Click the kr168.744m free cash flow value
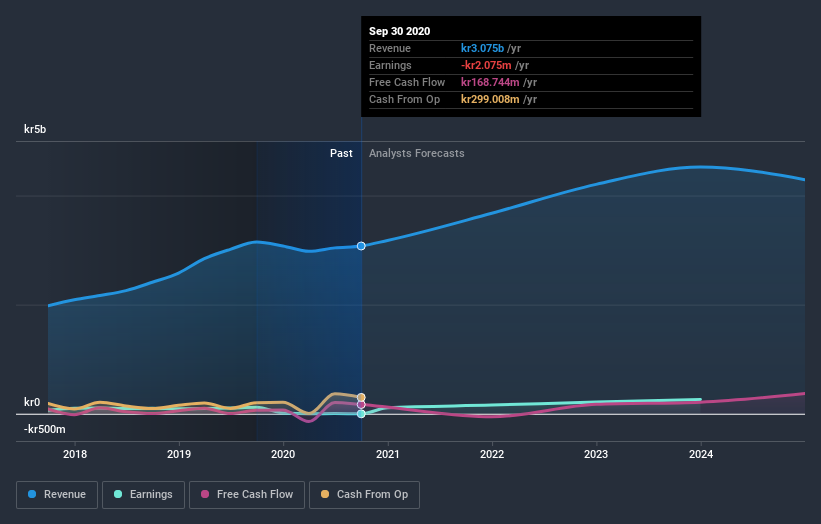Screen dimensions: 821x524 (x=490, y=82)
